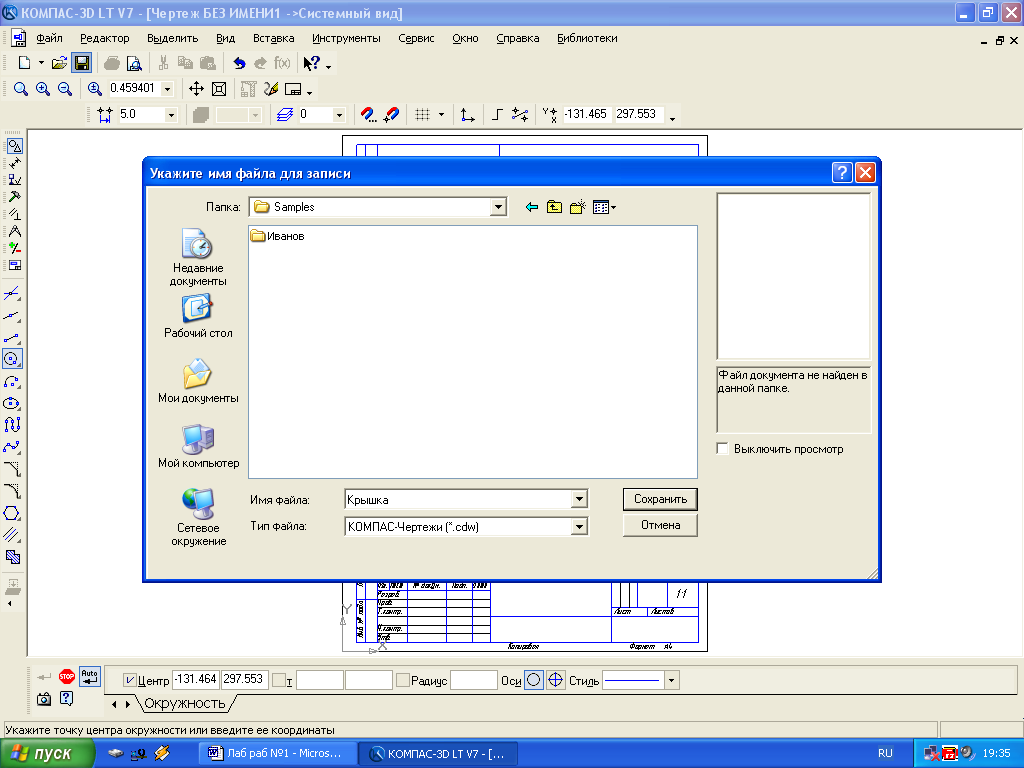Open the layer number 0 dropdown
Screen dimensions: 1024x768
[x=339, y=115]
